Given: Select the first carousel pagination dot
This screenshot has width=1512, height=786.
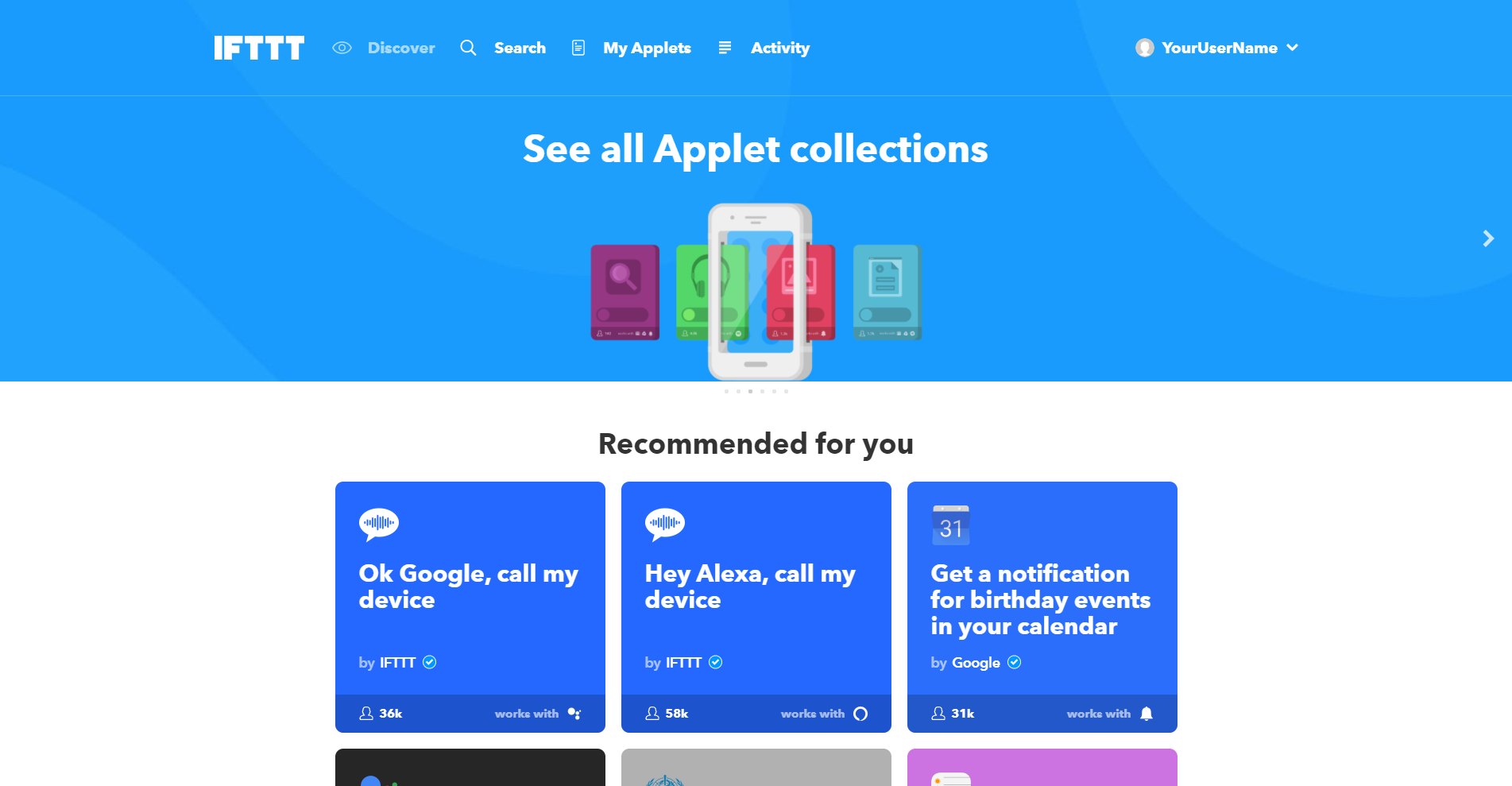Looking at the screenshot, I should [x=726, y=391].
